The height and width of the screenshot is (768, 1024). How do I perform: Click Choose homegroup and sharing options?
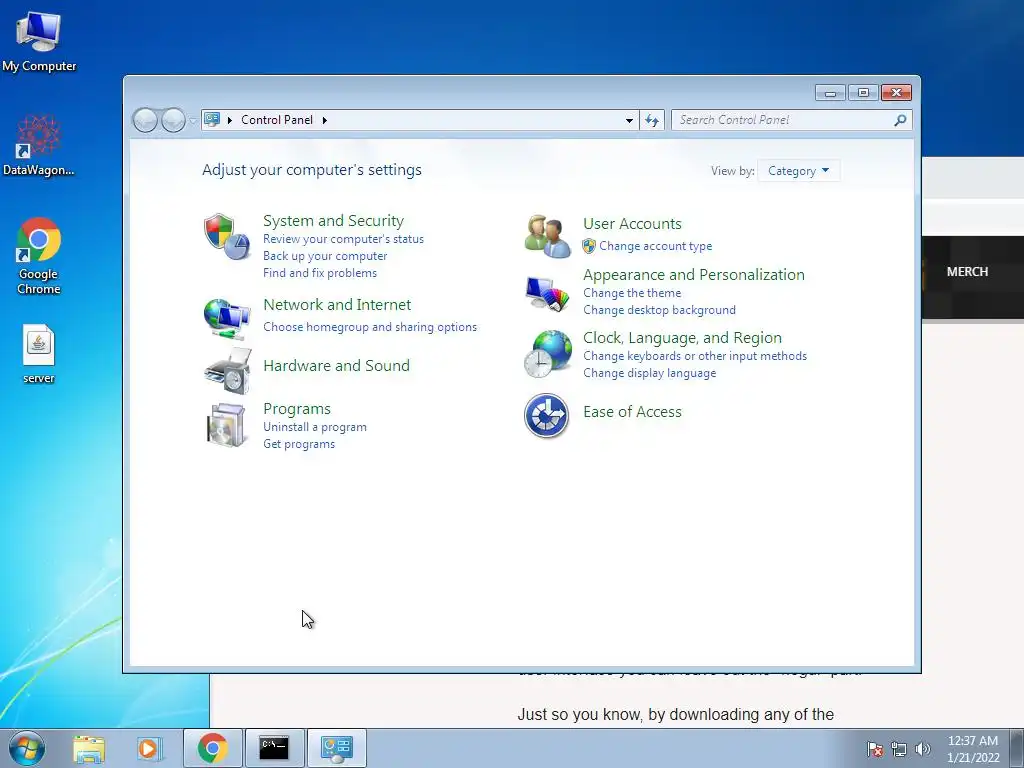(370, 327)
